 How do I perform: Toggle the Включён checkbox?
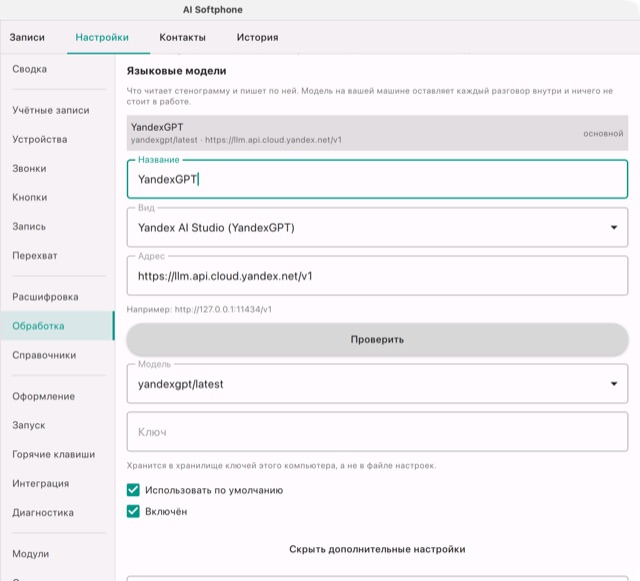pos(133,511)
